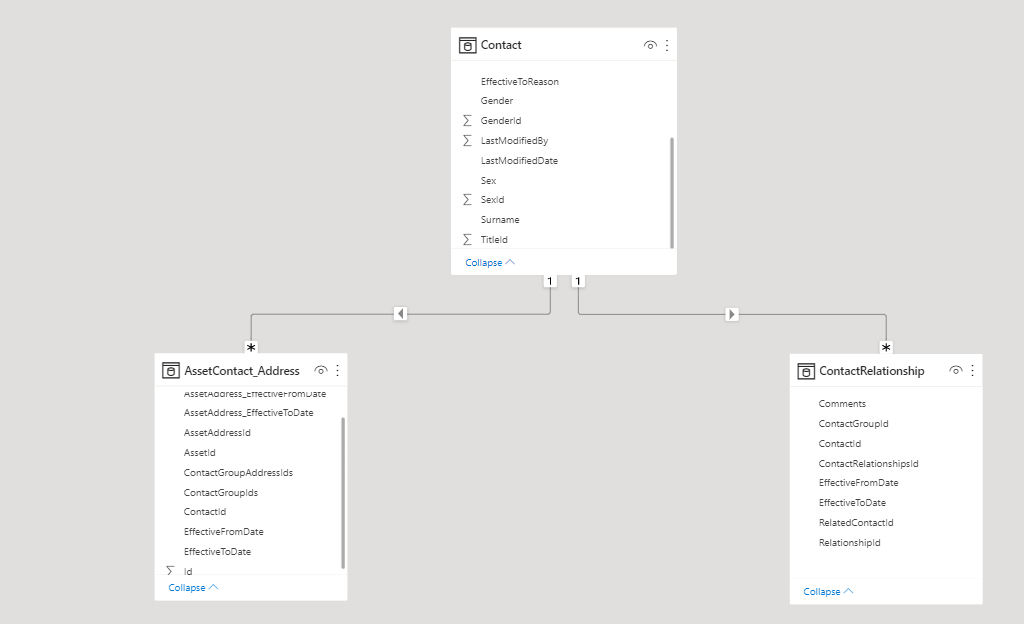This screenshot has width=1024, height=624.
Task: Toggle visibility of AssetContact_Address table
Action: click(x=321, y=371)
